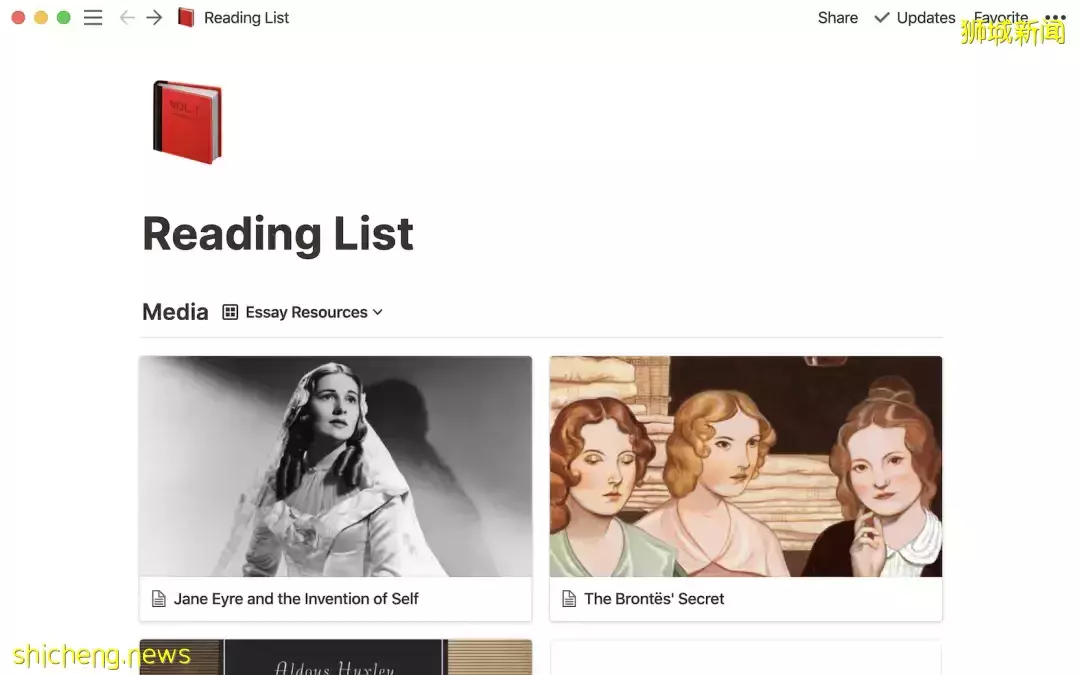Click the red book icon in breadcrumb
1080x675 pixels.
(186, 18)
